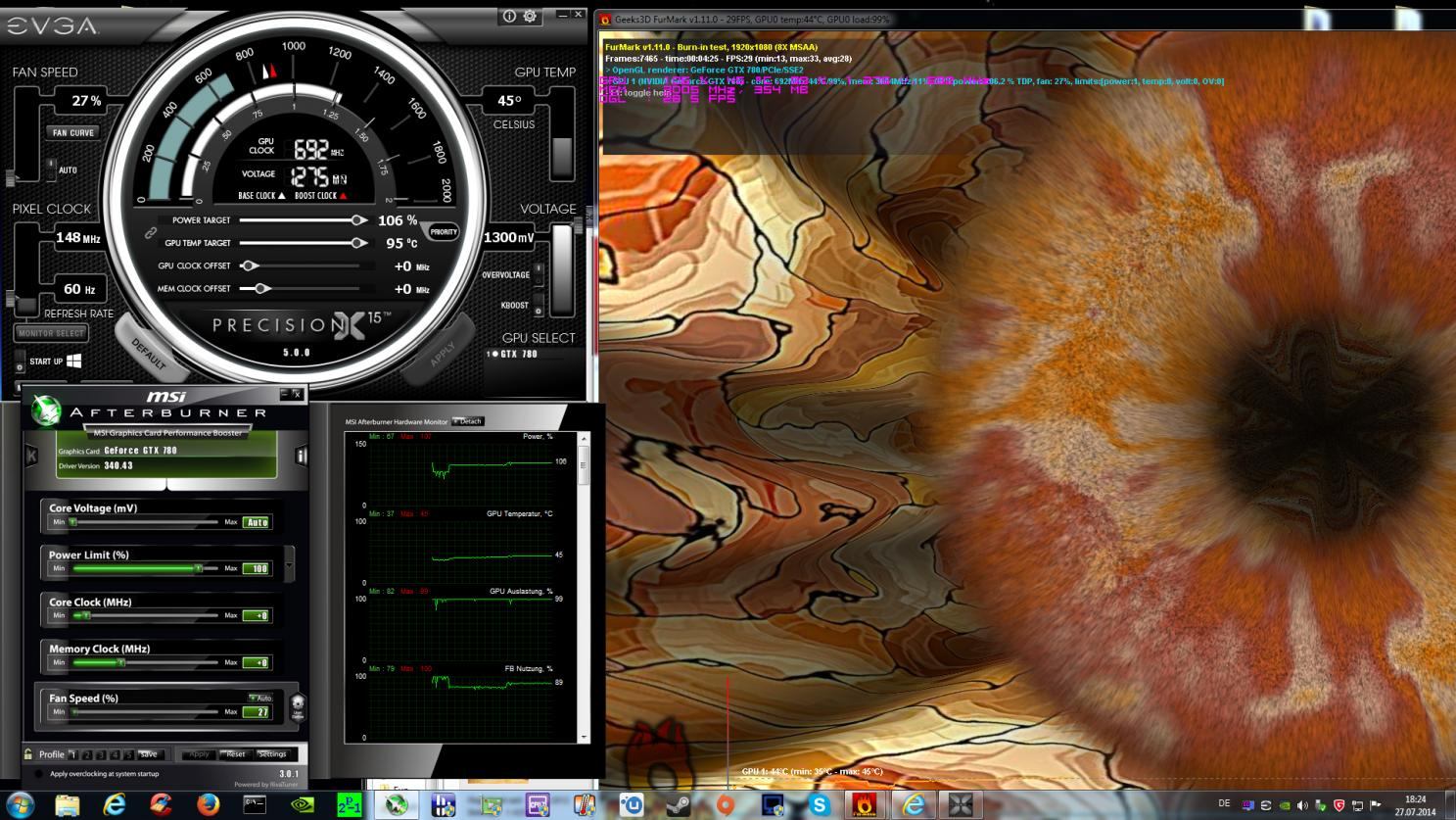
Task: Open Firefox from the taskbar
Action: (208, 804)
